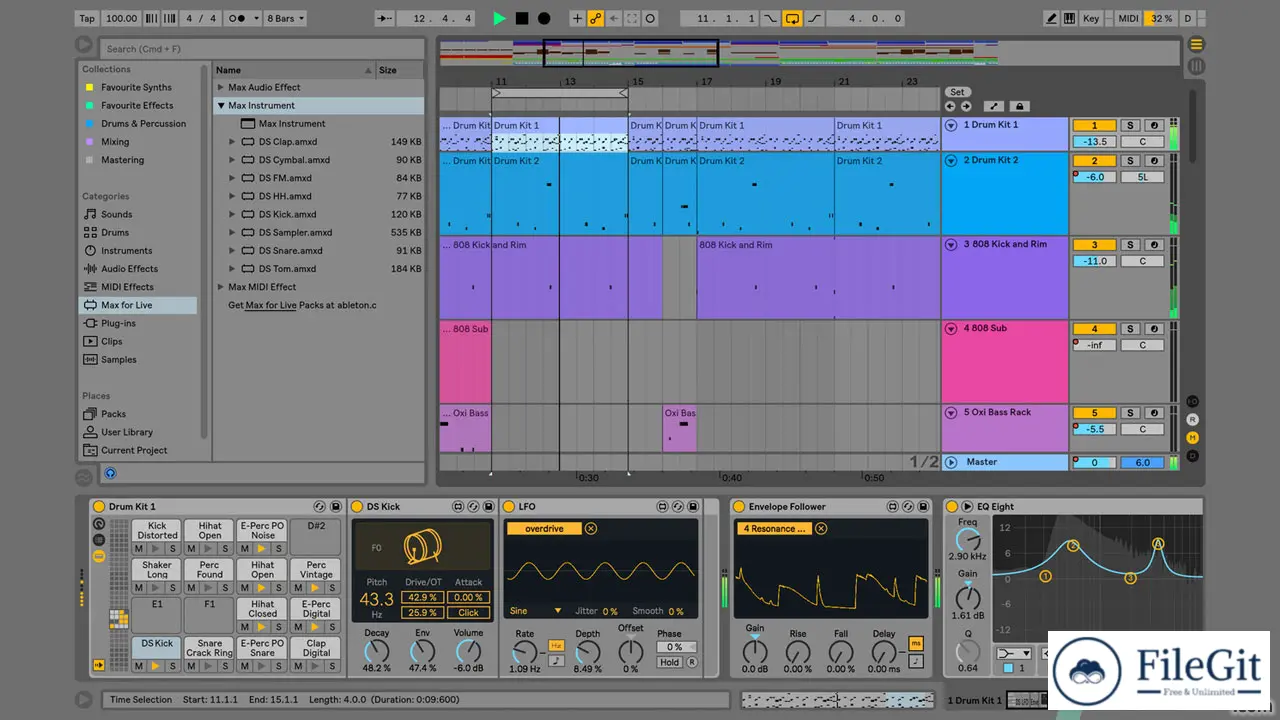Image resolution: width=1280 pixels, height=720 pixels.
Task: Unmap the LFO overdrive target
Action: (x=591, y=528)
